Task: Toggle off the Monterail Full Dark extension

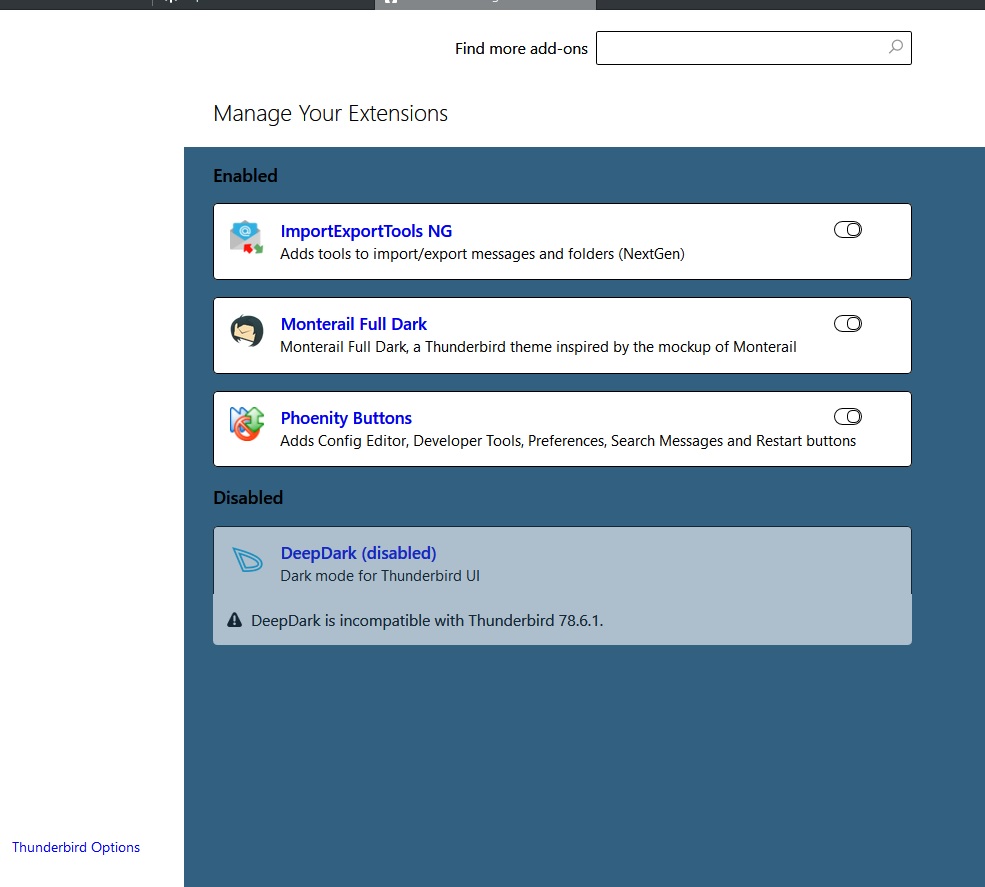Action: click(x=847, y=324)
